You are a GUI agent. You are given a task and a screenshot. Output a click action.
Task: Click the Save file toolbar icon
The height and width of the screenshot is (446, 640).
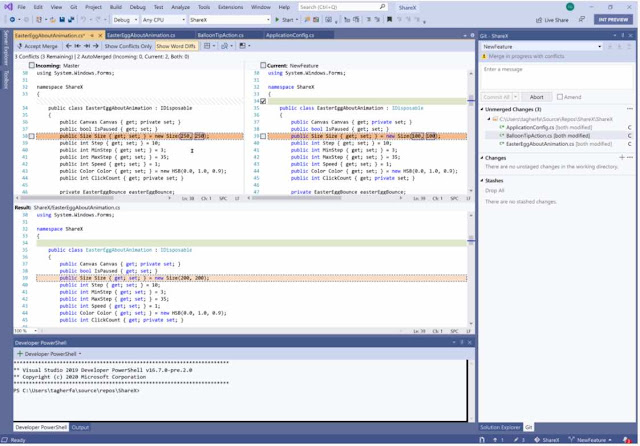pos(62,20)
